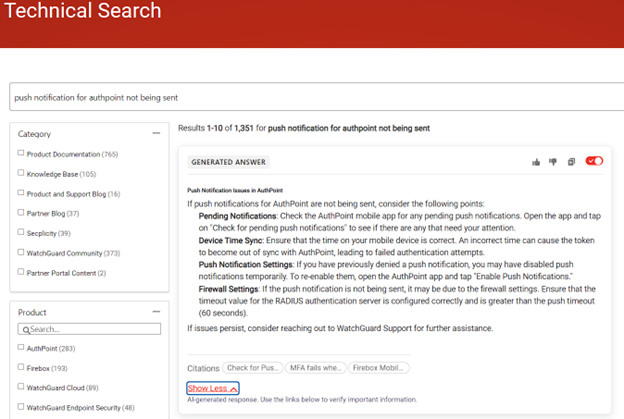Click the GENERATED ANSWER label
The height and width of the screenshot is (419, 624).
tap(228, 162)
